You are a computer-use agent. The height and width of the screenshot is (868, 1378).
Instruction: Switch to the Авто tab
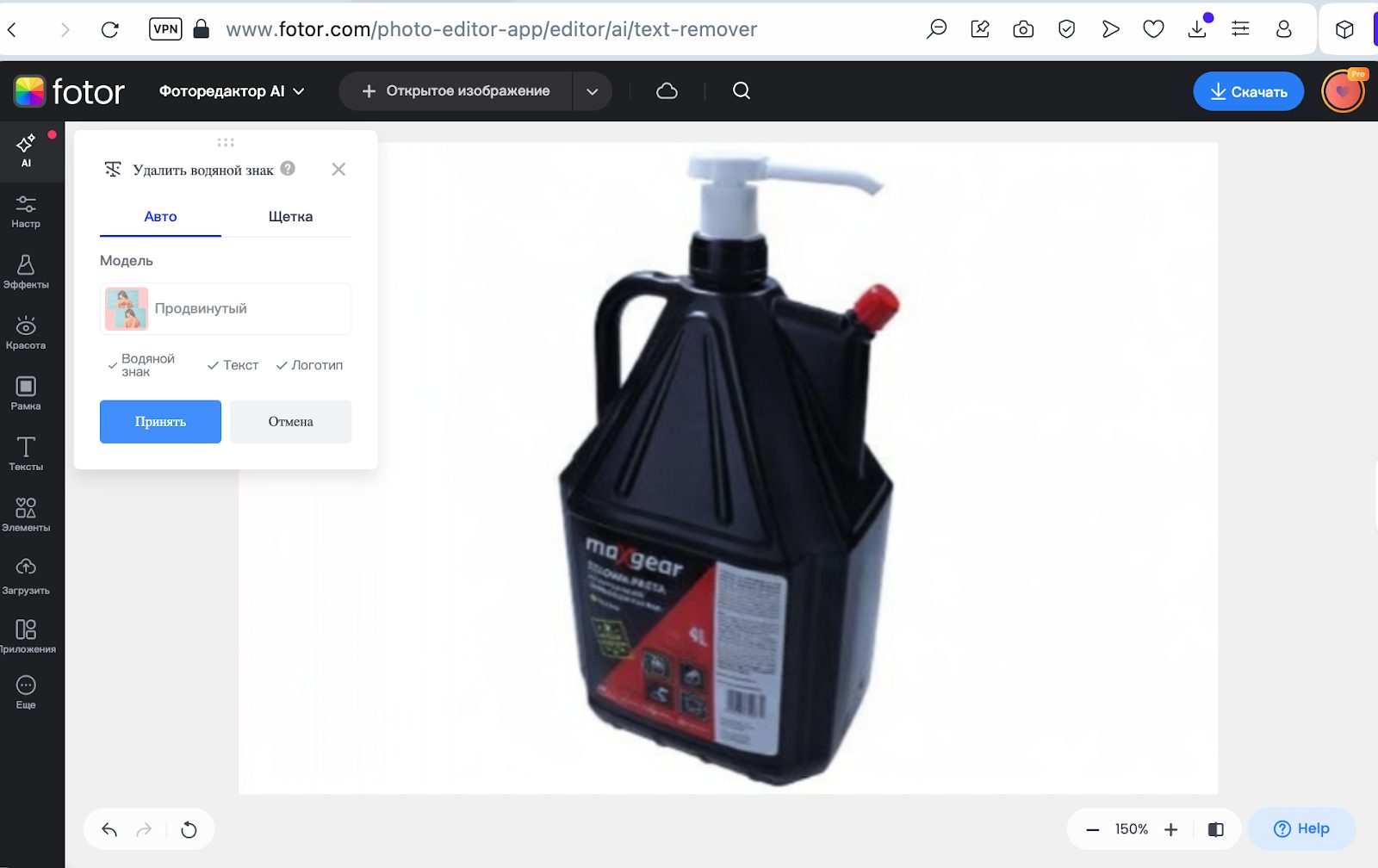160,217
